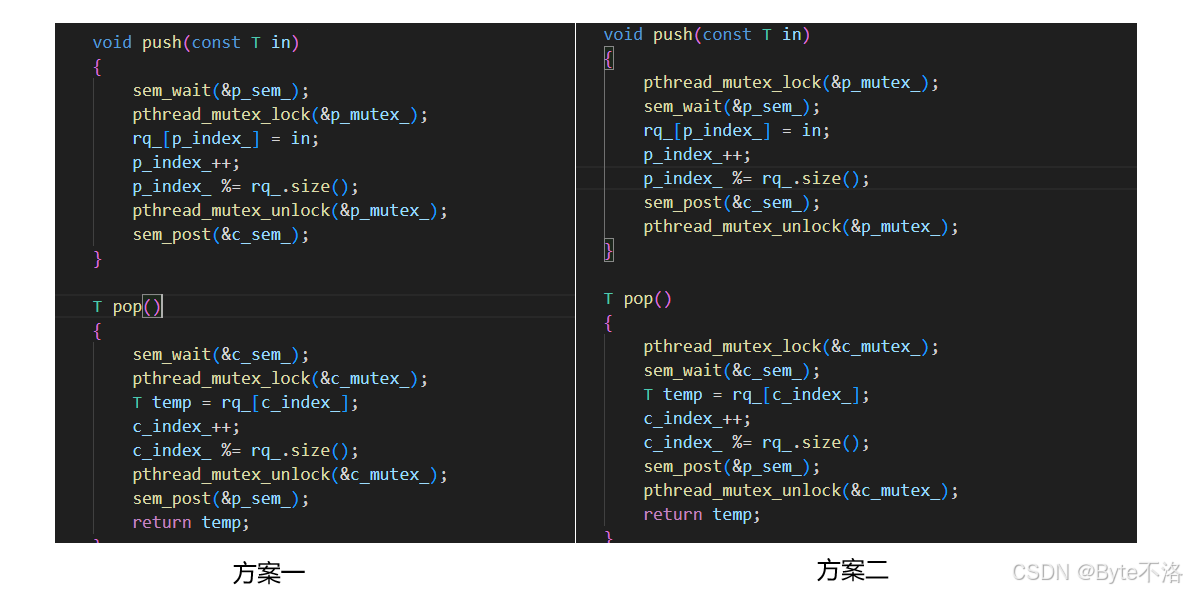Click 'p_index_++;' line in 方案二 code
Viewport: 1187px width, 592px height.
point(697,155)
